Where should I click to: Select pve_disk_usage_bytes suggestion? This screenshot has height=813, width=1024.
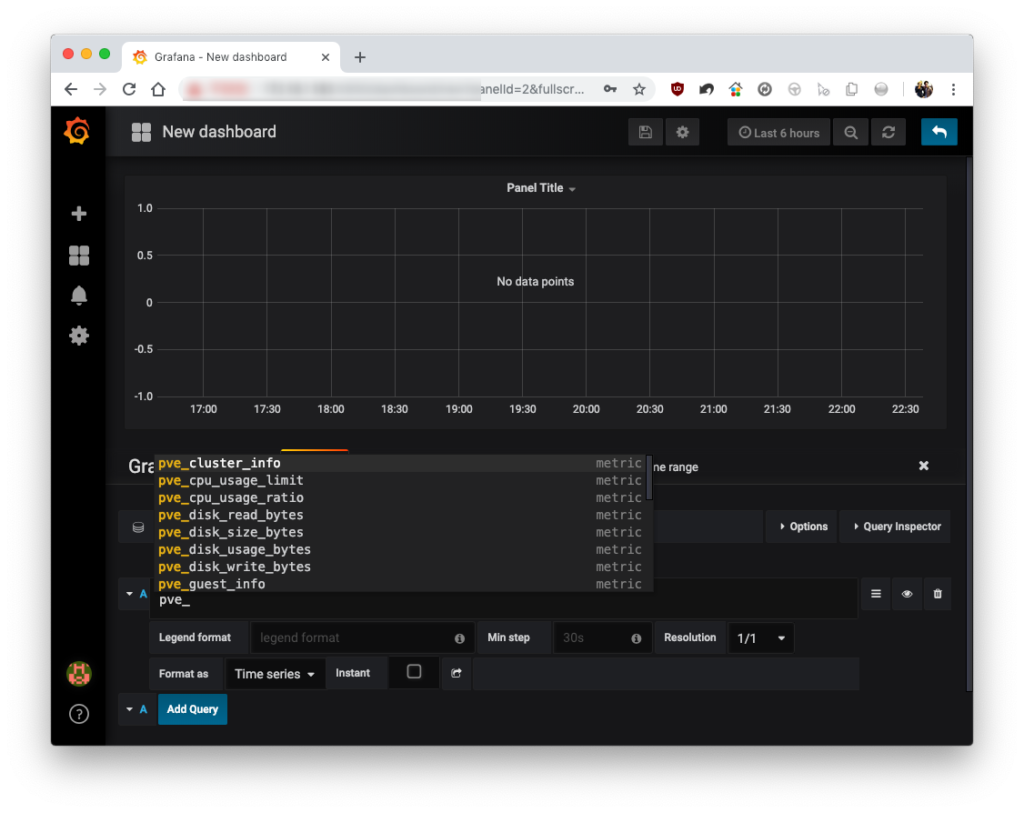[400, 550]
